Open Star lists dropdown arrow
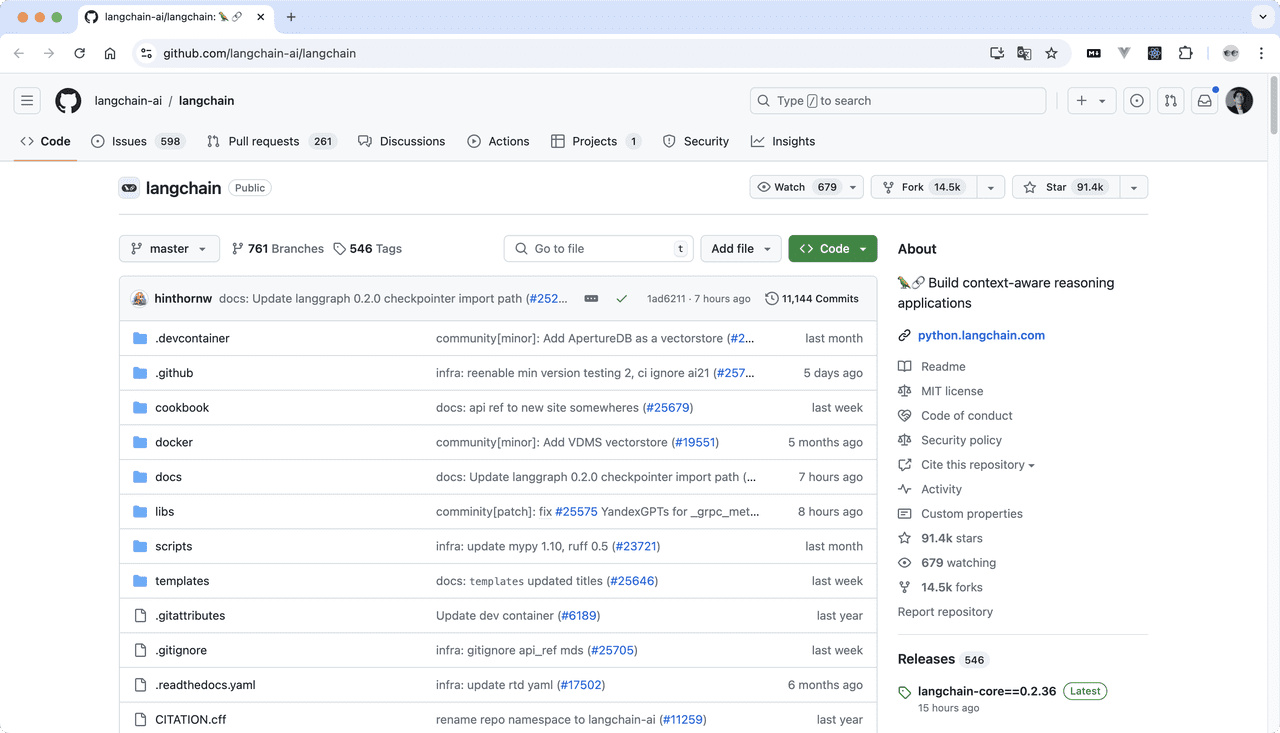 pyautogui.click(x=1134, y=187)
